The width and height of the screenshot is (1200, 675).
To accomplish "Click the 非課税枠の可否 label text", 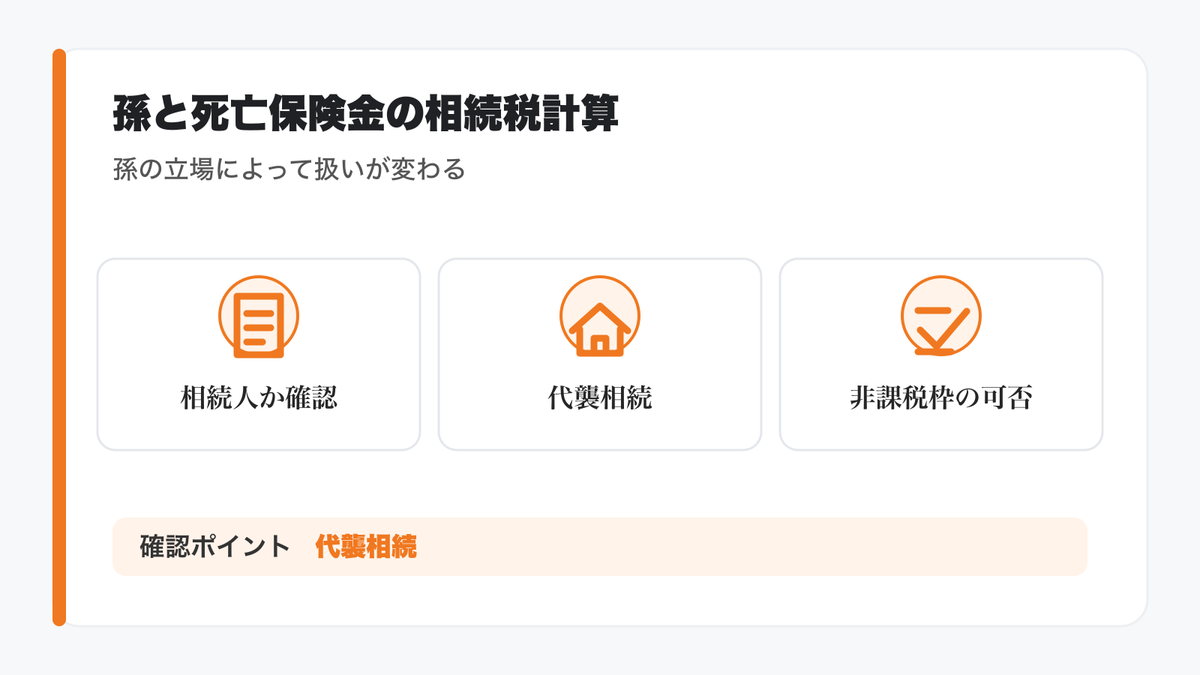I will point(941,398).
